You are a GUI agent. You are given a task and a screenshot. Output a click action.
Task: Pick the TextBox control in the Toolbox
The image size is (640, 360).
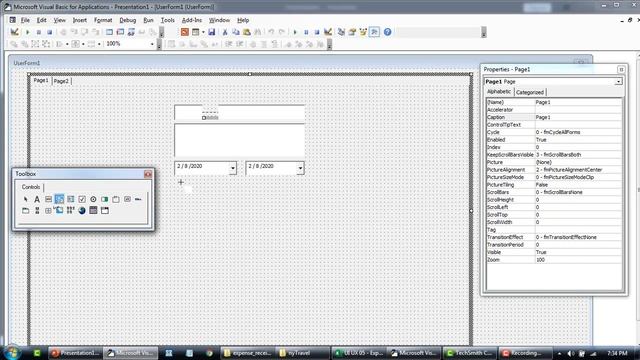click(x=48, y=199)
